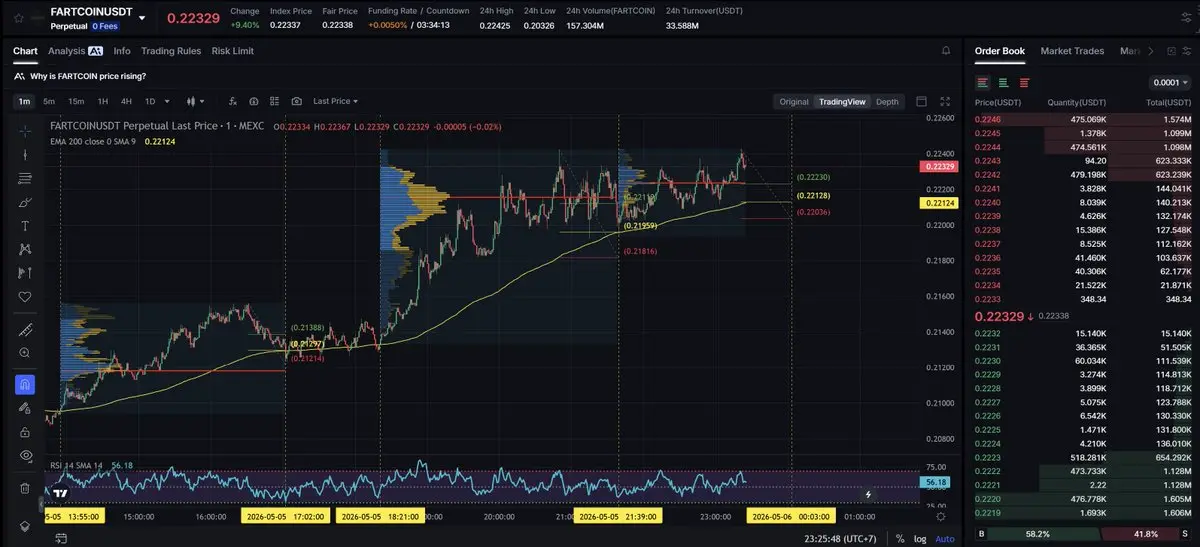Toggle log scale on price axis
This screenshot has height=547, width=1200.
pyautogui.click(x=920, y=539)
